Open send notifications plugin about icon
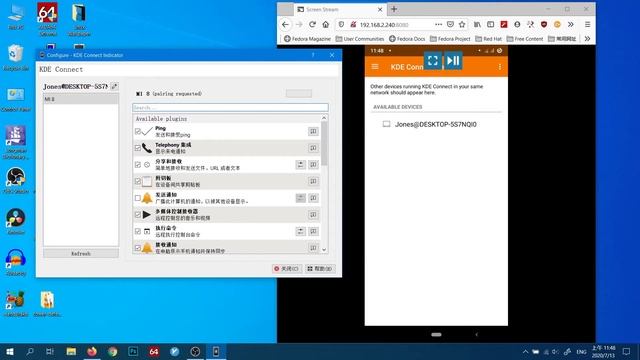 (x=313, y=198)
